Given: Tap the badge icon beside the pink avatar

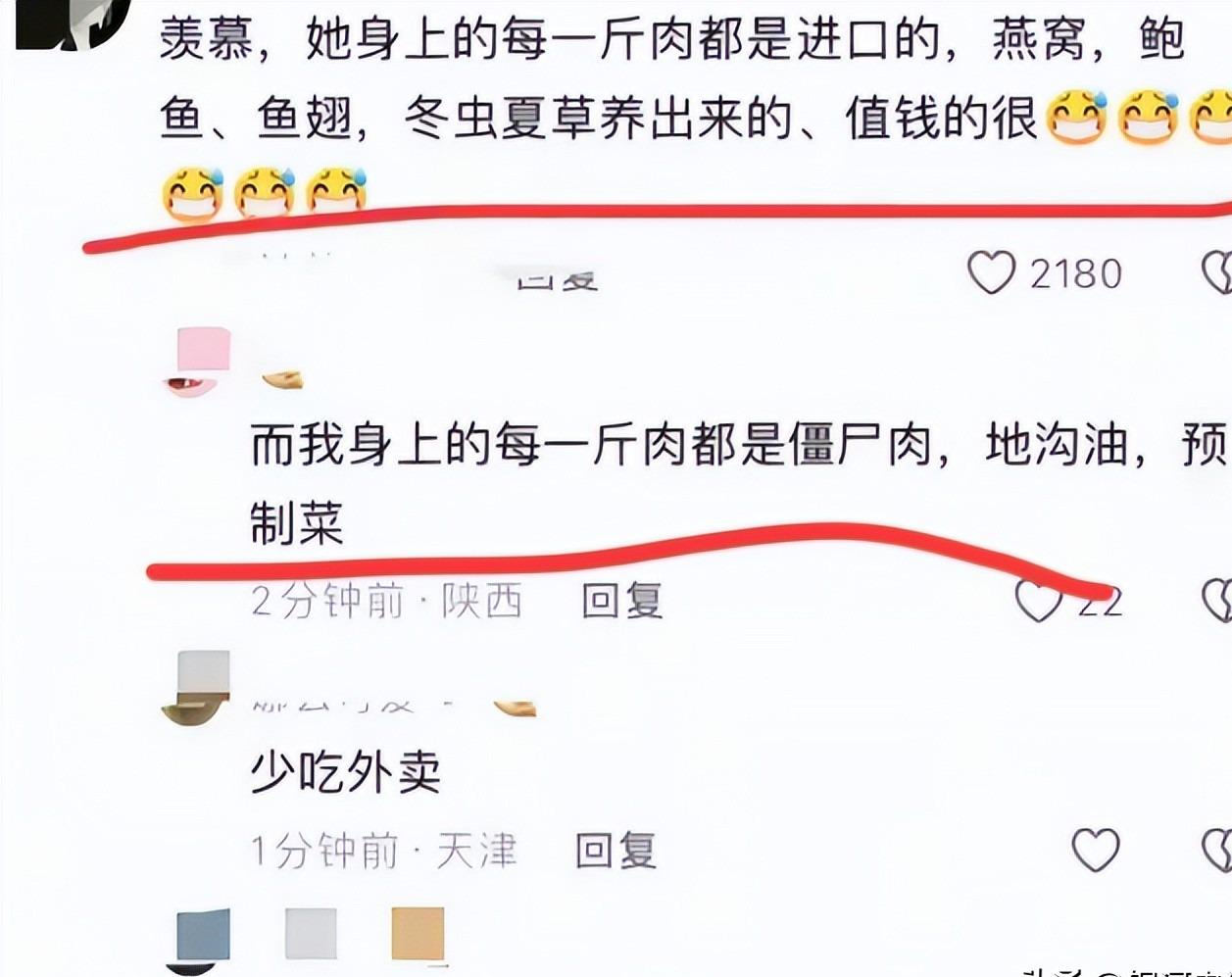Looking at the screenshot, I should tap(281, 379).
